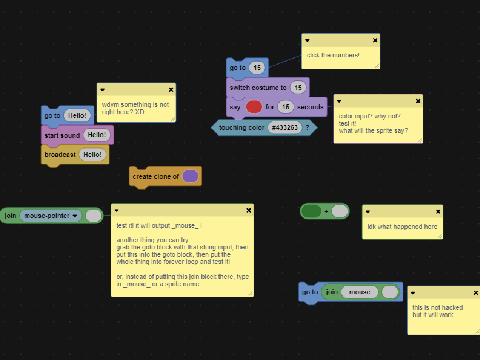
Task: Collapse the 'click the numbers' comment
Action: pyautogui.click(x=307, y=40)
